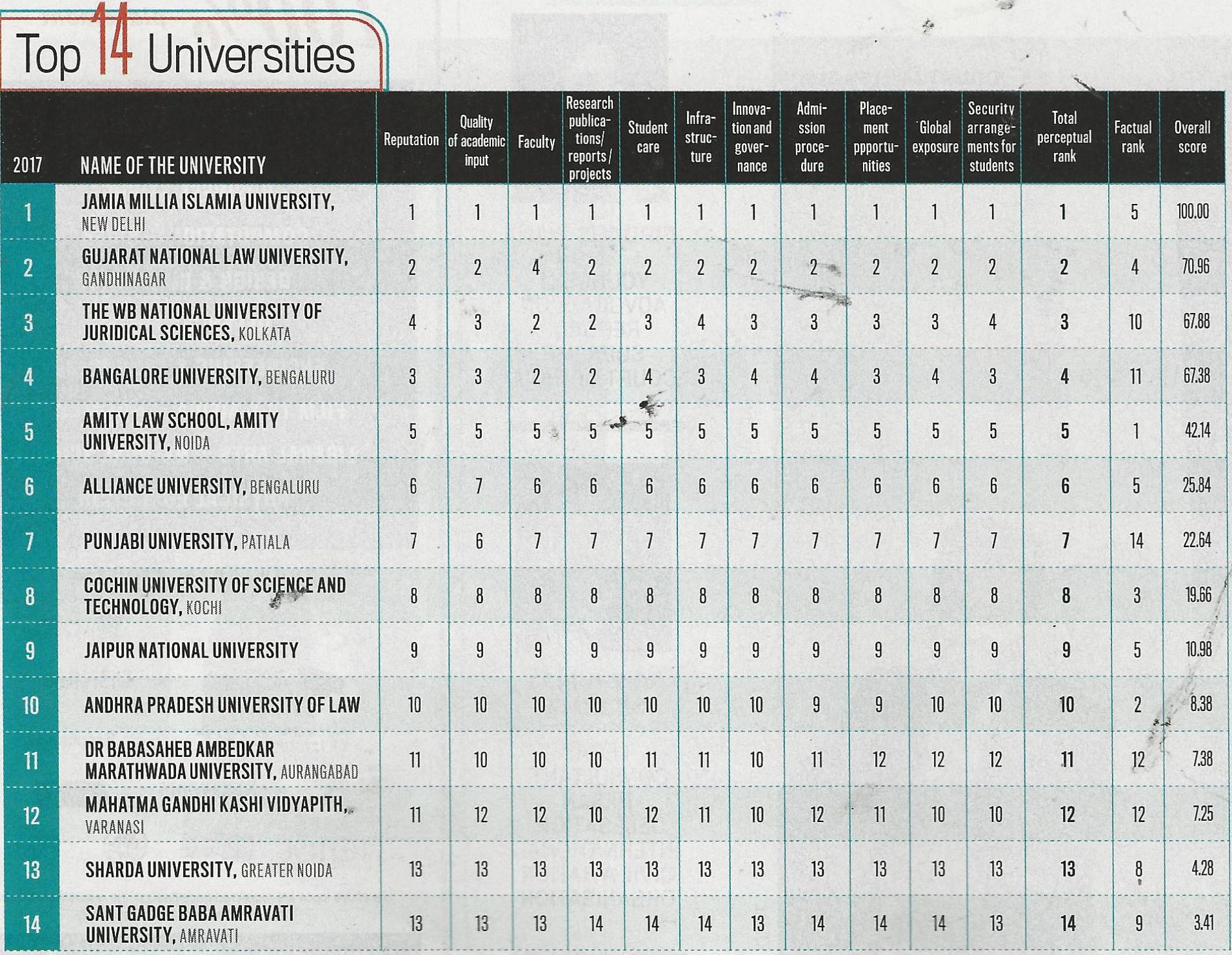
Task: Select Cochin University of Science and Technology
Action: (x=215, y=596)
